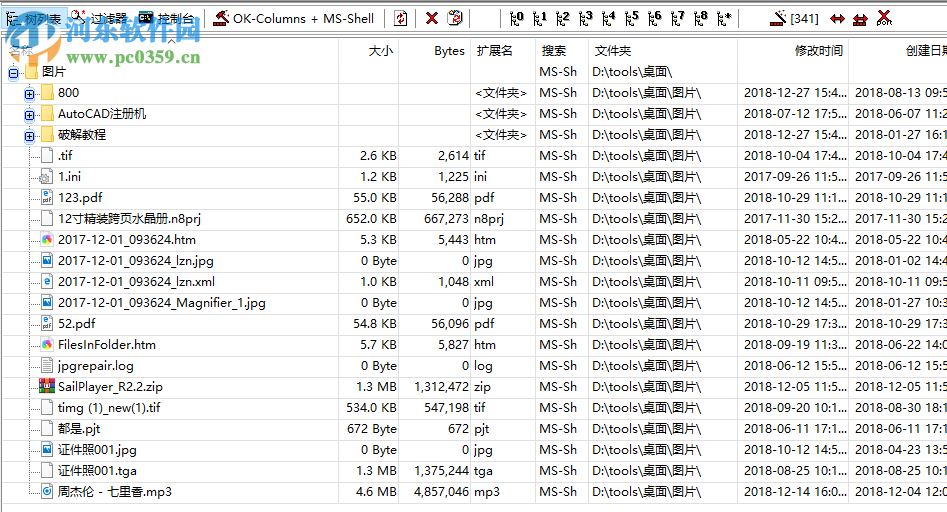This screenshot has height=512, width=947.
Task: Click the crossed-out tree icon in toolbar
Action: (x=884, y=19)
